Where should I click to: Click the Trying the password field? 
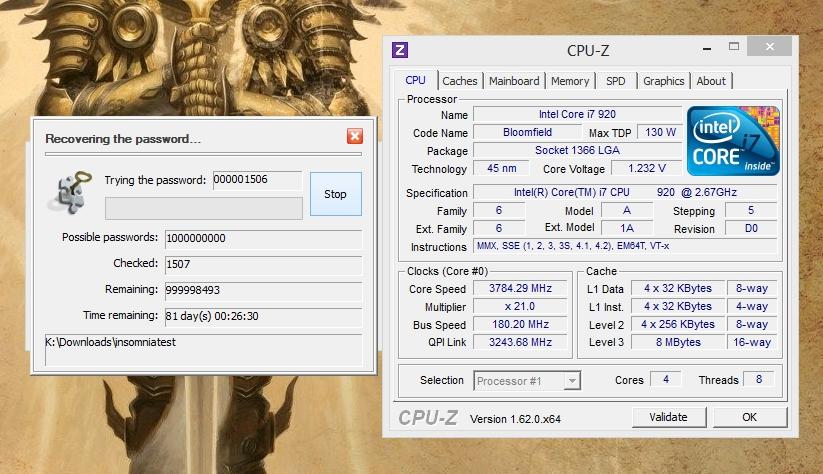click(257, 180)
